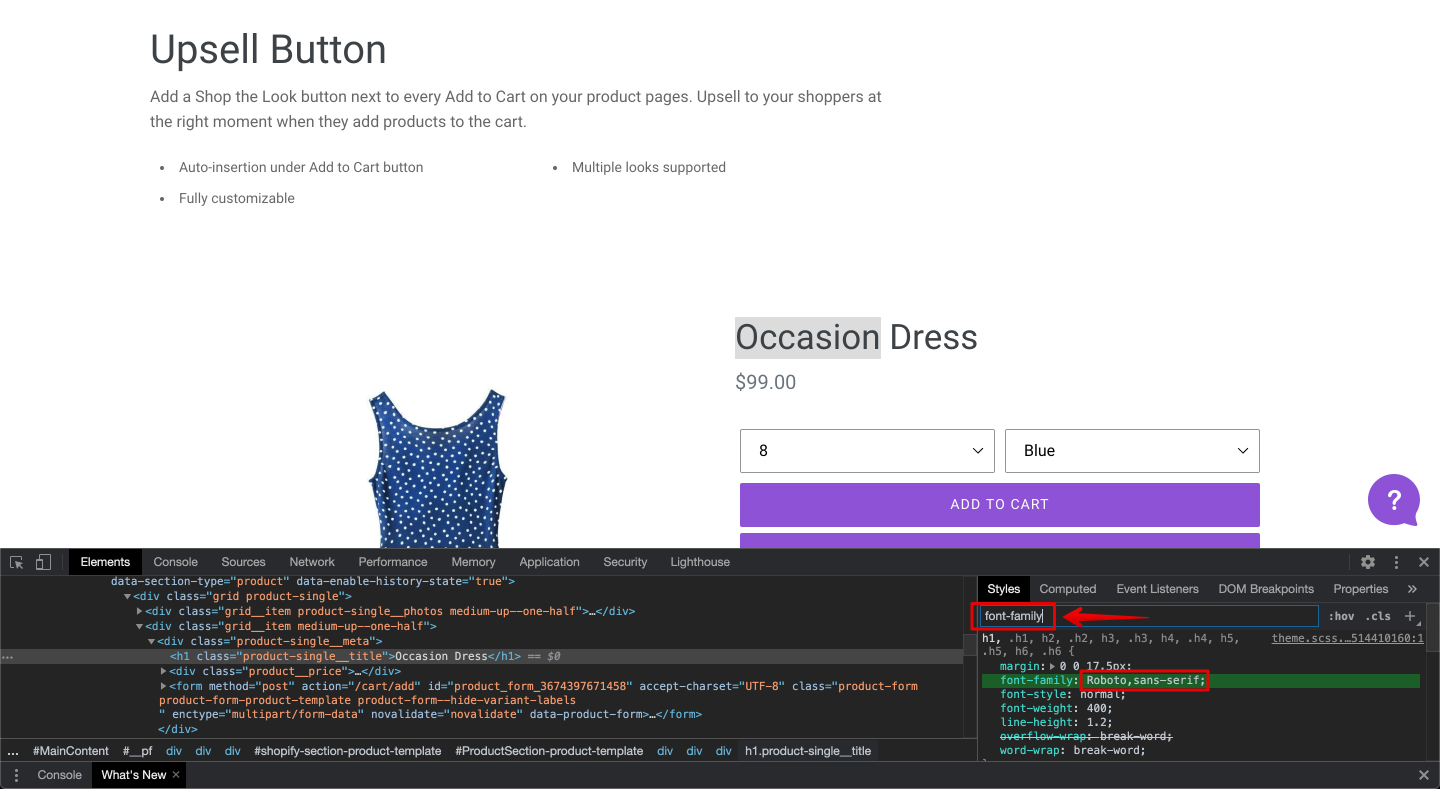
Task: Switch to the Network tab
Action: tap(312, 562)
